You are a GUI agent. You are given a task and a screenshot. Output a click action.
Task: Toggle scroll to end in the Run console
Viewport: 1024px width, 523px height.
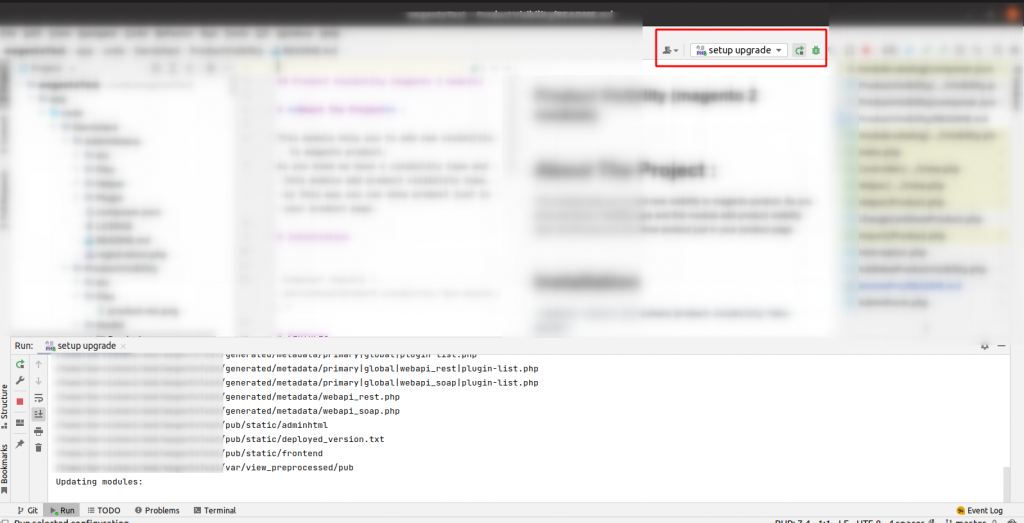[39, 414]
